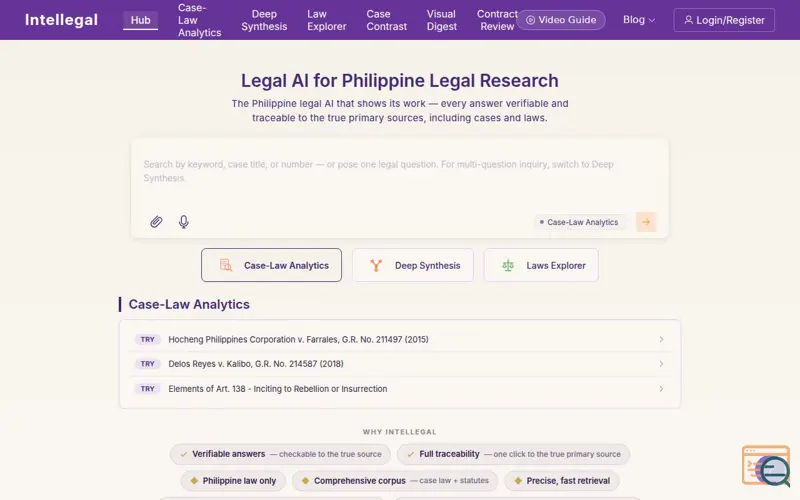Click the Case-Law Analytics document search icon
The width and height of the screenshot is (800, 500).
tap(226, 265)
